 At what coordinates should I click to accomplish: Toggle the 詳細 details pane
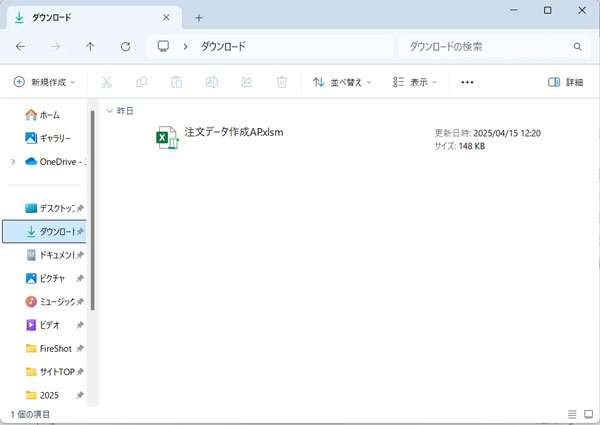point(566,82)
